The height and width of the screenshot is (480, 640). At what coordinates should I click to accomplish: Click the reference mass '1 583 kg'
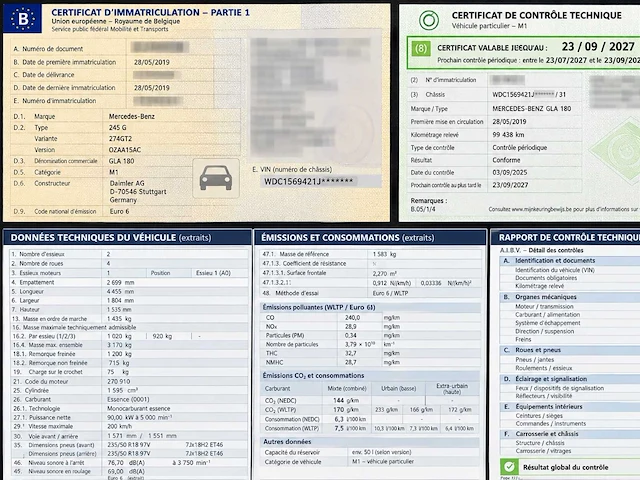click(x=384, y=254)
